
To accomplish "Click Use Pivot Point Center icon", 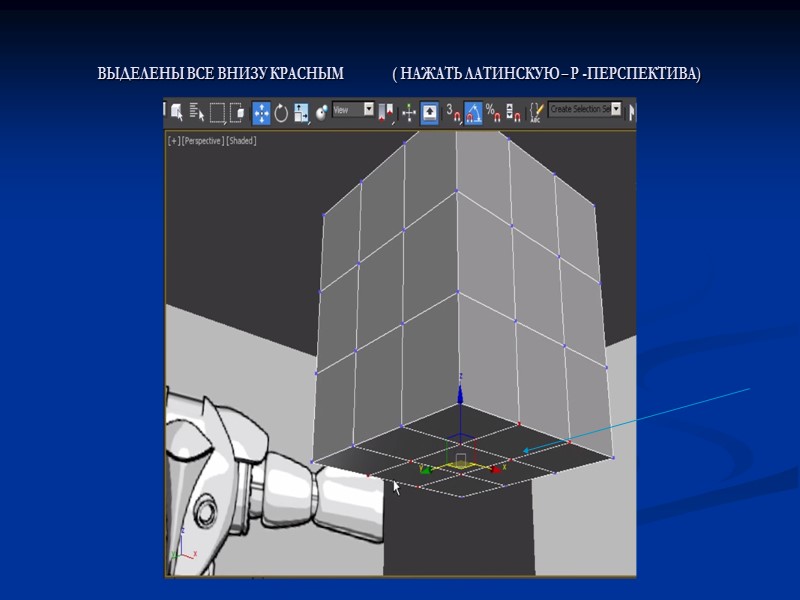I will click(386, 113).
